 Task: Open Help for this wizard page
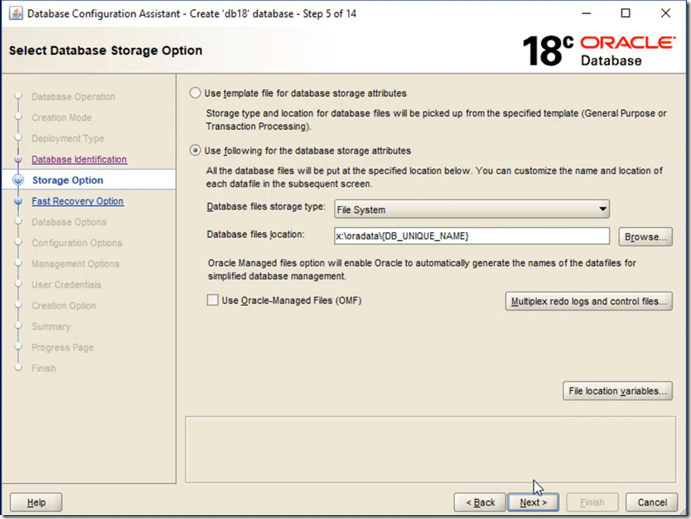point(36,502)
